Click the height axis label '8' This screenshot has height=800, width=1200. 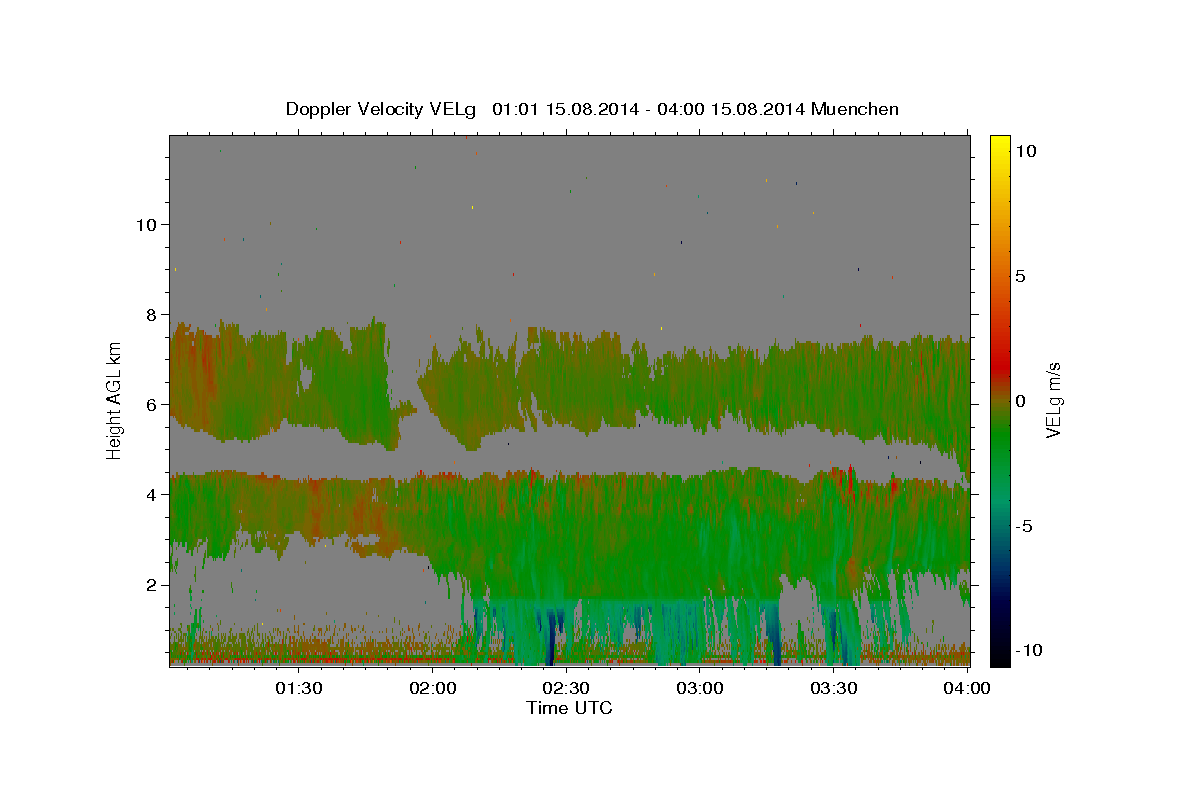point(152,314)
